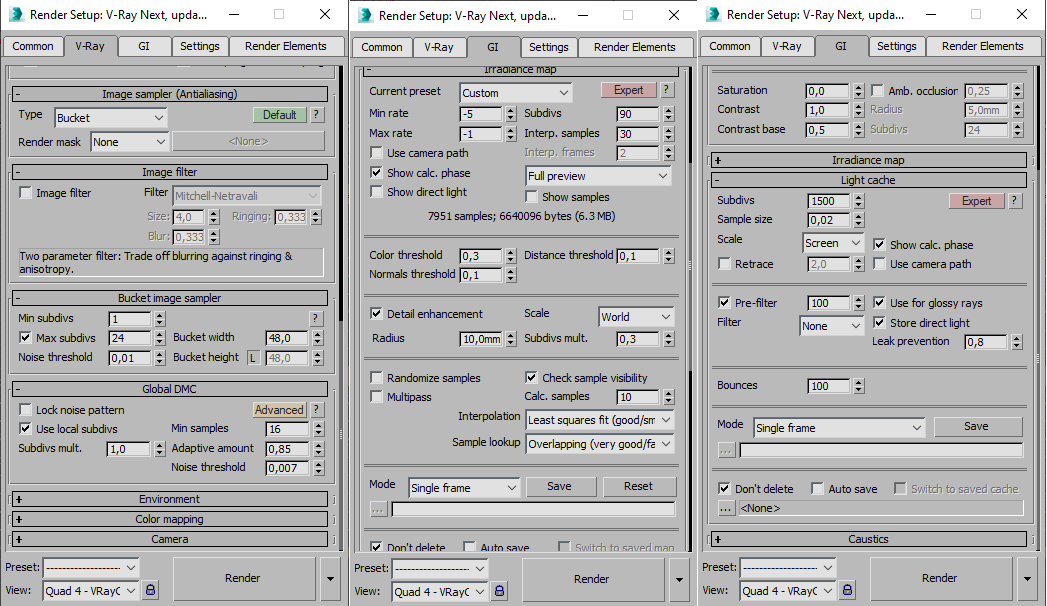This screenshot has height=606, width=1047.
Task: Click the Default button in Image sampler
Action: coord(279,115)
